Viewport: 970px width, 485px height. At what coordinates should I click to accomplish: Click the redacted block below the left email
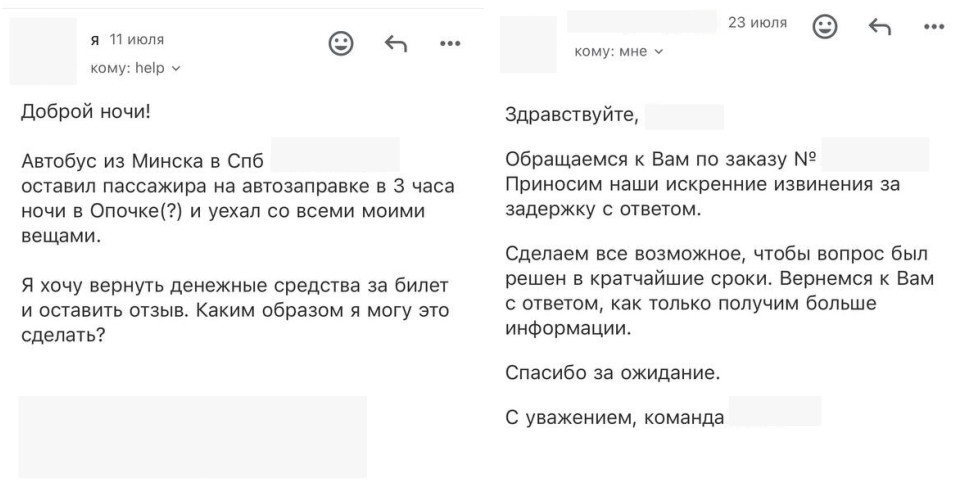(192, 437)
